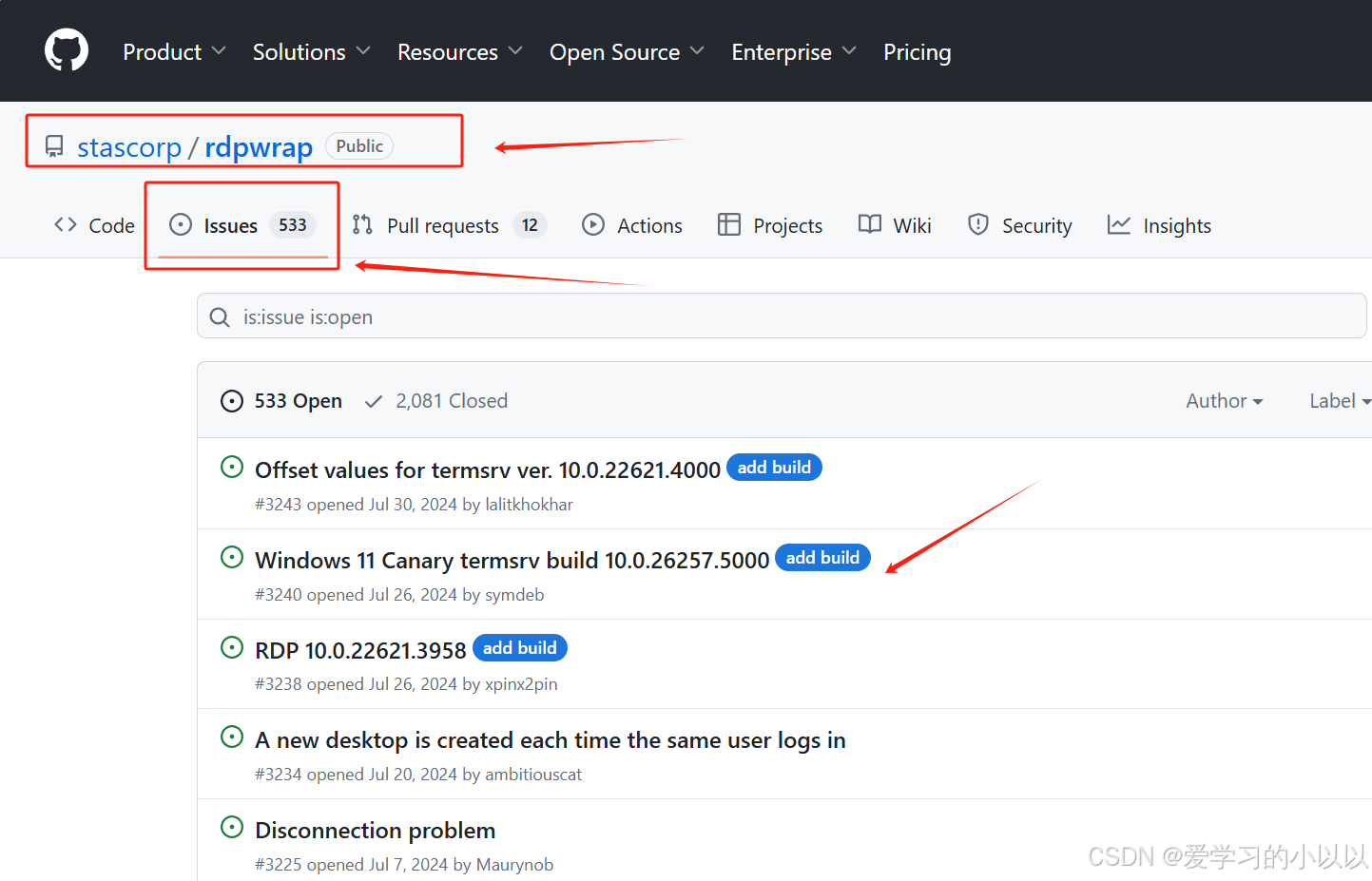The height and width of the screenshot is (881, 1372).
Task: Open the Projects tab
Action: pos(770,225)
